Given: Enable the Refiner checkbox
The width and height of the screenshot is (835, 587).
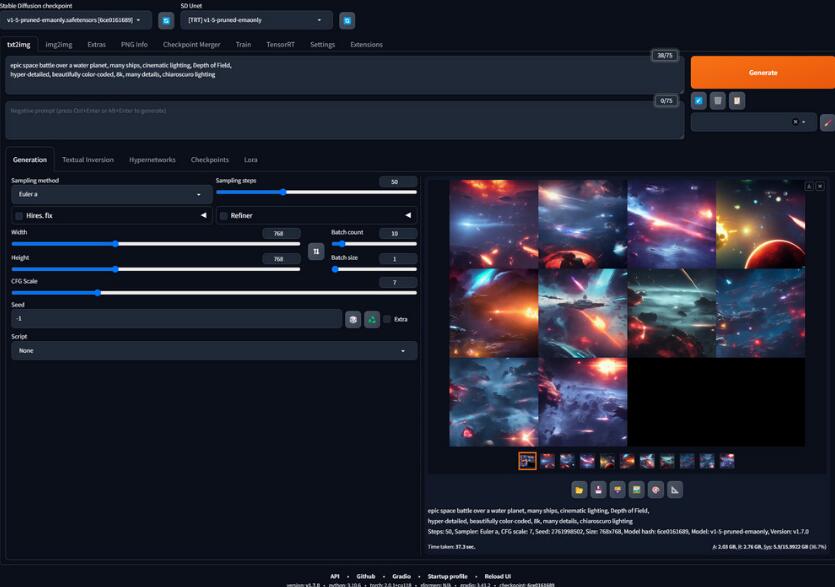Looking at the screenshot, I should [224, 215].
